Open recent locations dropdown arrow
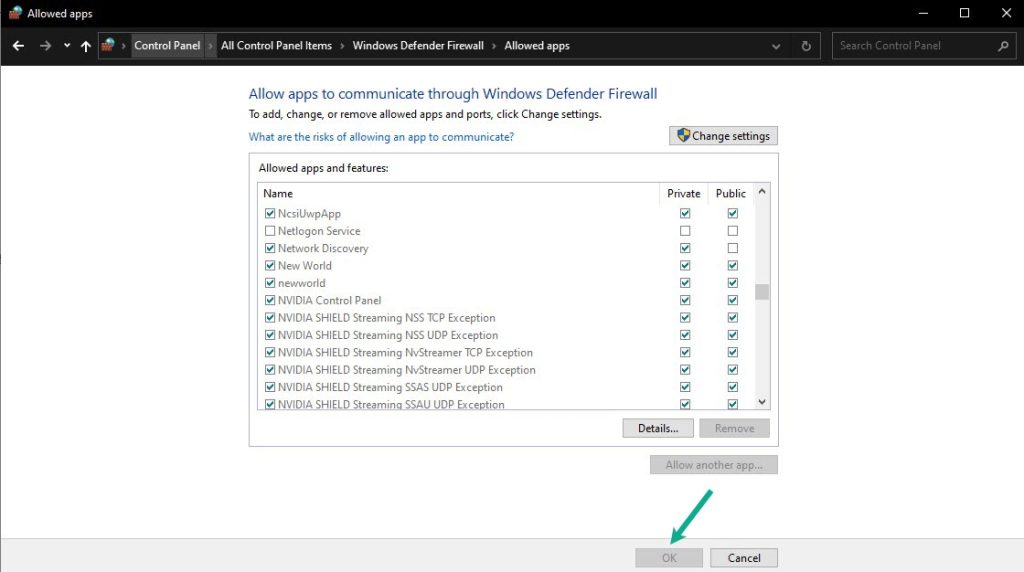The height and width of the screenshot is (572, 1024). [67, 46]
